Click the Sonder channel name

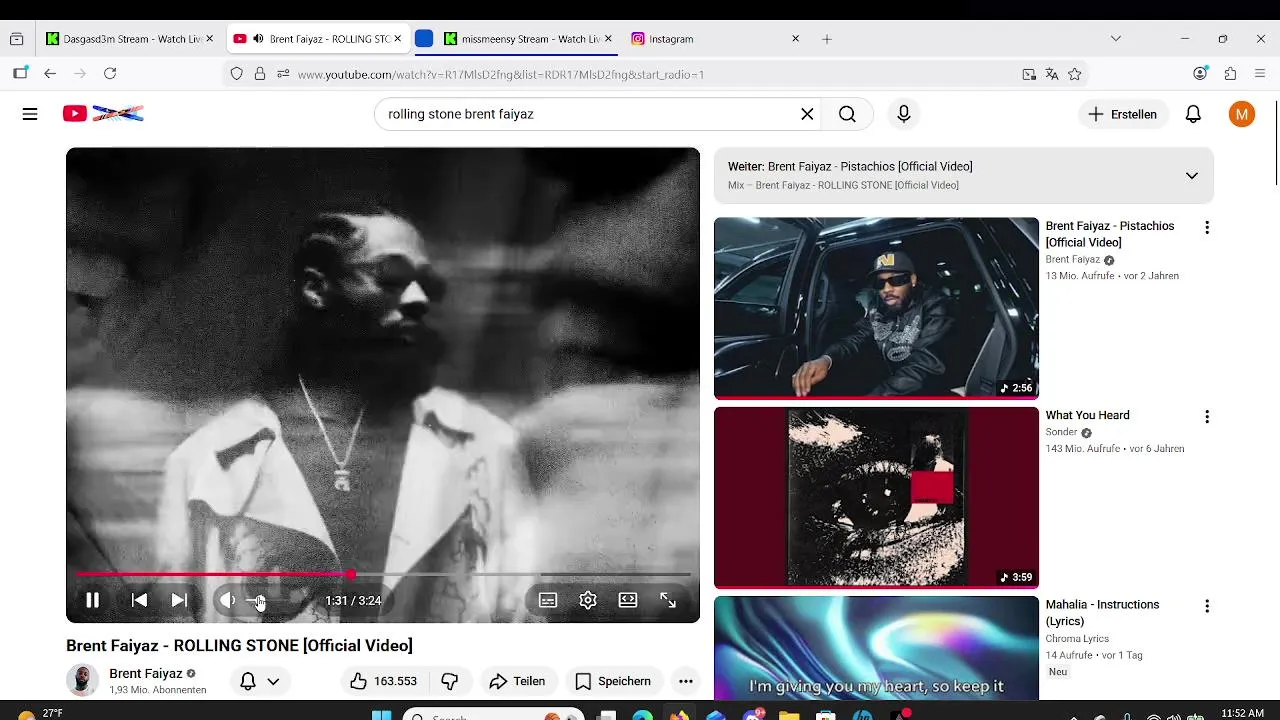point(1061,433)
